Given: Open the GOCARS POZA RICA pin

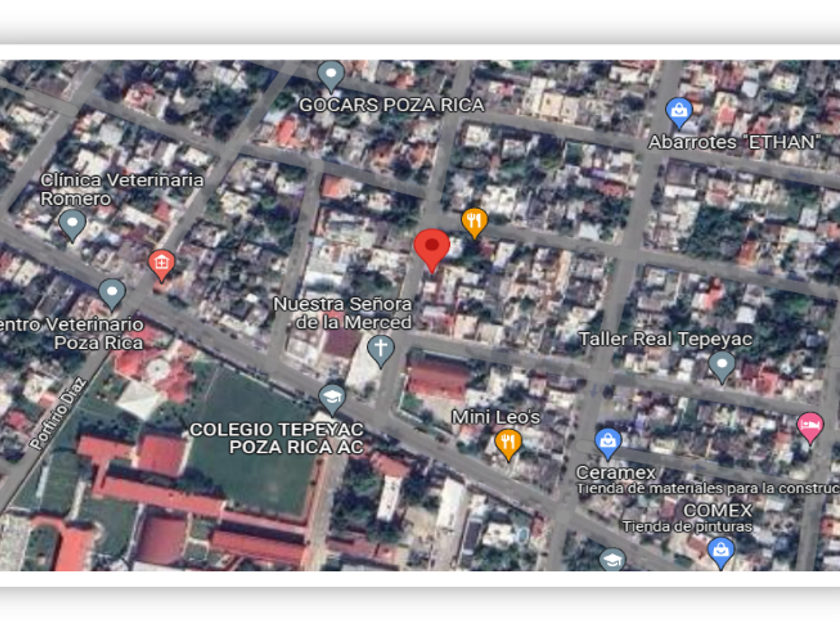Looking at the screenshot, I should (x=331, y=76).
